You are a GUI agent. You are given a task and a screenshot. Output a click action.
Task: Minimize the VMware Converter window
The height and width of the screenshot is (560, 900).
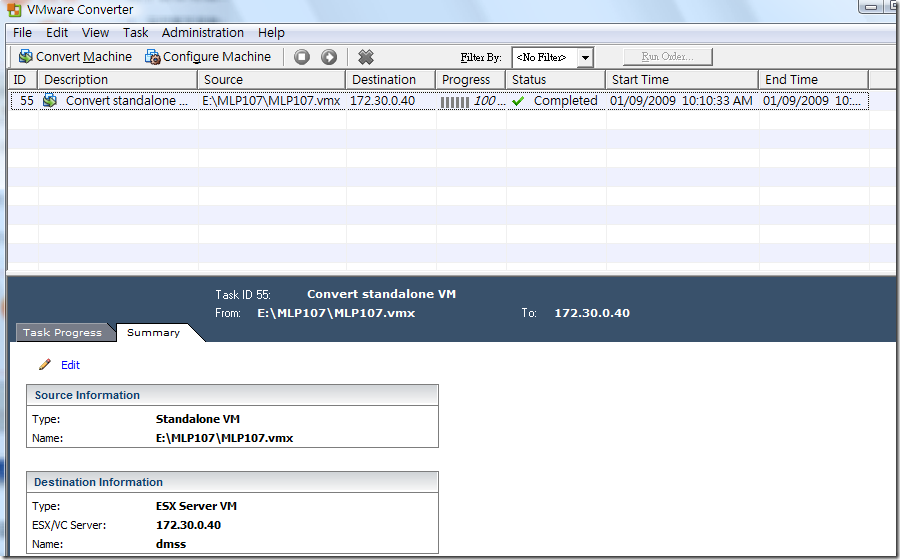pyautogui.click(x=871, y=7)
